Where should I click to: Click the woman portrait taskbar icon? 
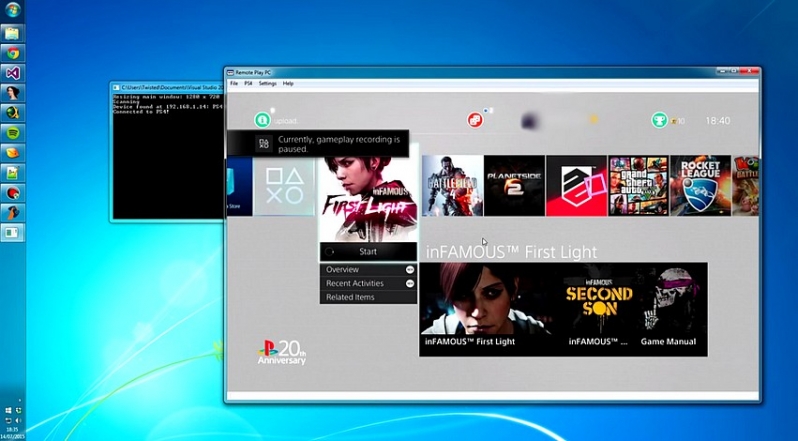pyautogui.click(x=12, y=93)
